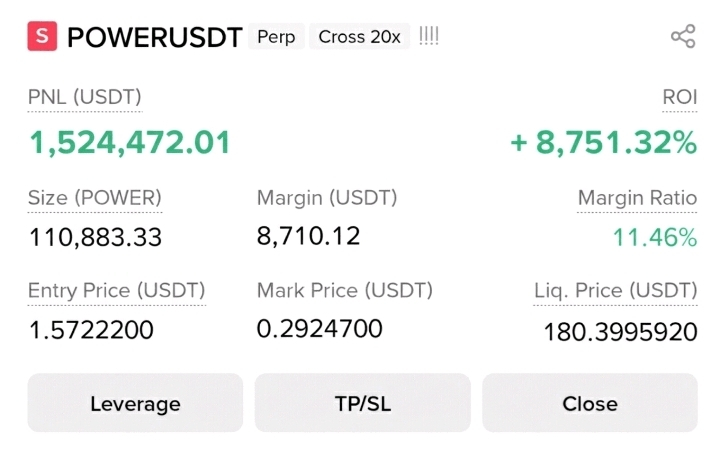Tap the PNL value 1,524,472.01
The height and width of the screenshot is (452, 720).
(129, 142)
